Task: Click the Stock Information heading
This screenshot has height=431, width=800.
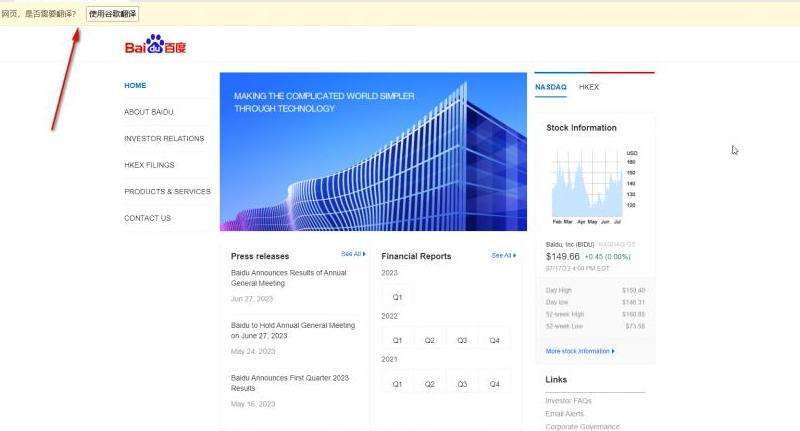Action: [x=581, y=128]
